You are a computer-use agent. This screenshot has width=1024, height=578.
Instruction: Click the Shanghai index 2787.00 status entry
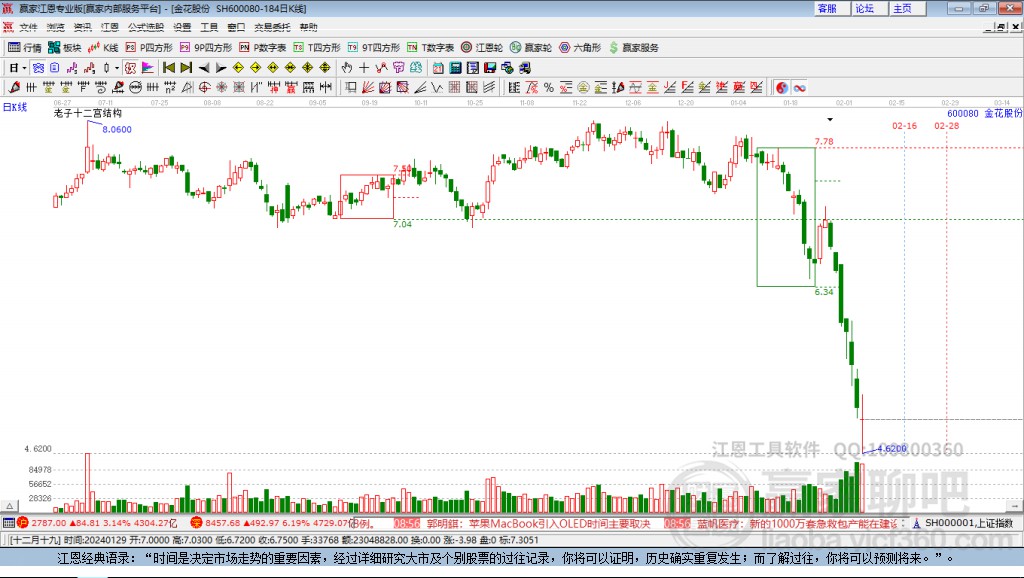tap(97, 523)
